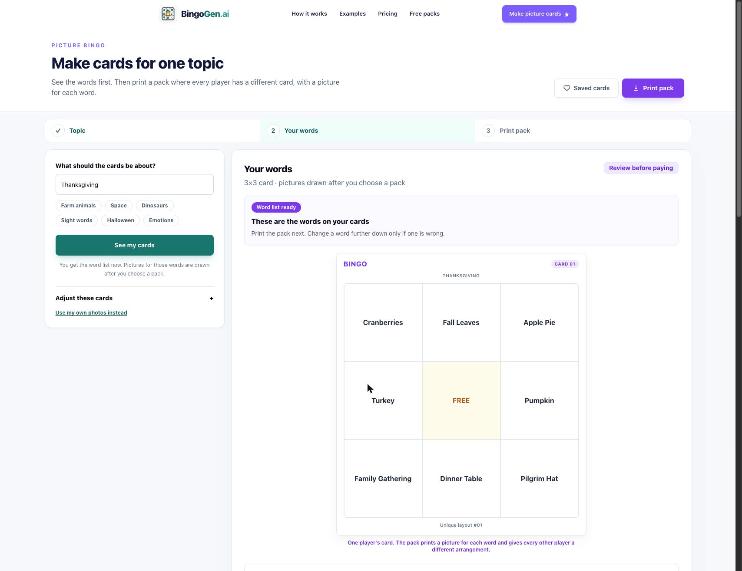
Task: Click the Review before paying badge
Action: pos(641,168)
